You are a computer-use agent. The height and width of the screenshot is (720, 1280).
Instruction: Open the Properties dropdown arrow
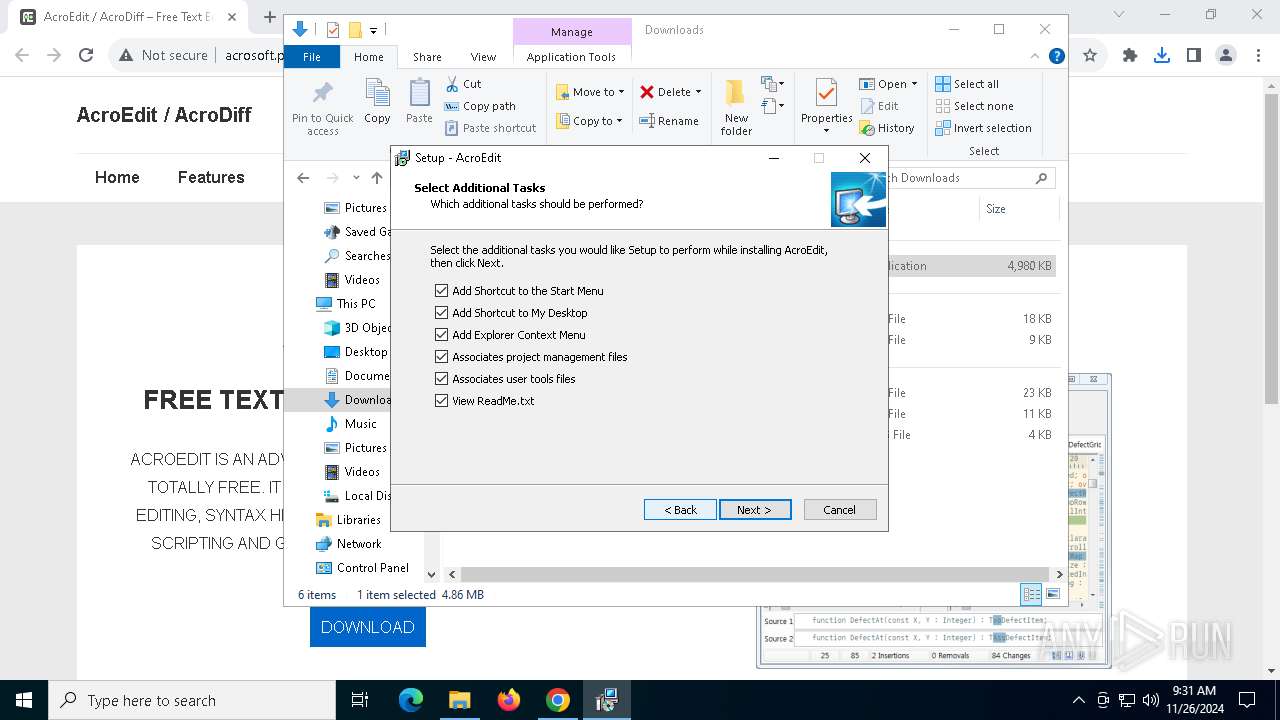click(x=826, y=130)
